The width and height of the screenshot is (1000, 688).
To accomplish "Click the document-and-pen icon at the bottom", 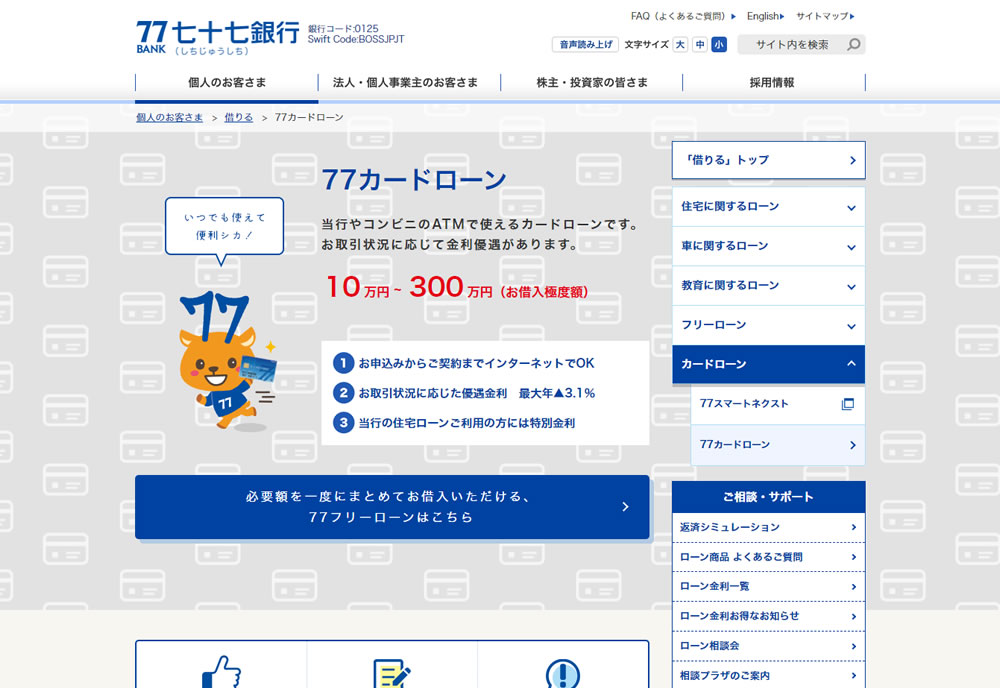I will [x=392, y=676].
